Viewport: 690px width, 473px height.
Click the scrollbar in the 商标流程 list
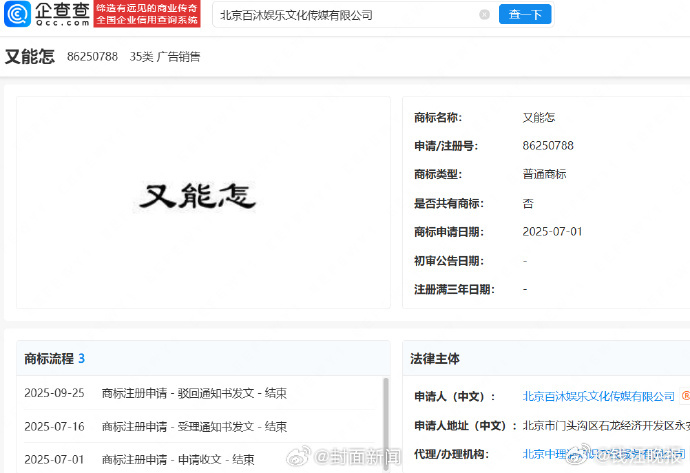click(x=386, y=423)
